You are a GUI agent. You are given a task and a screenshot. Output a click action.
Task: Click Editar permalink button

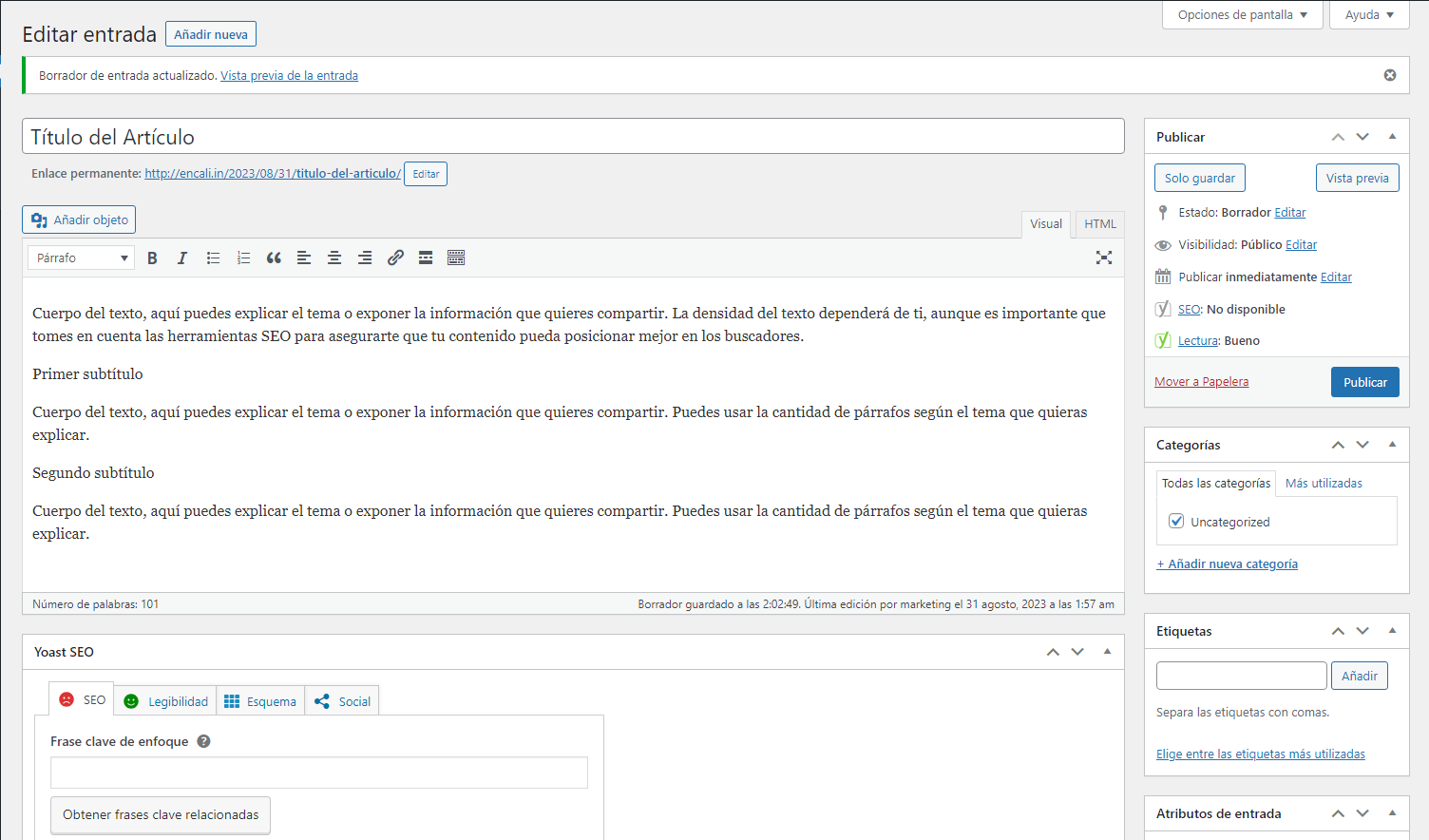426,174
